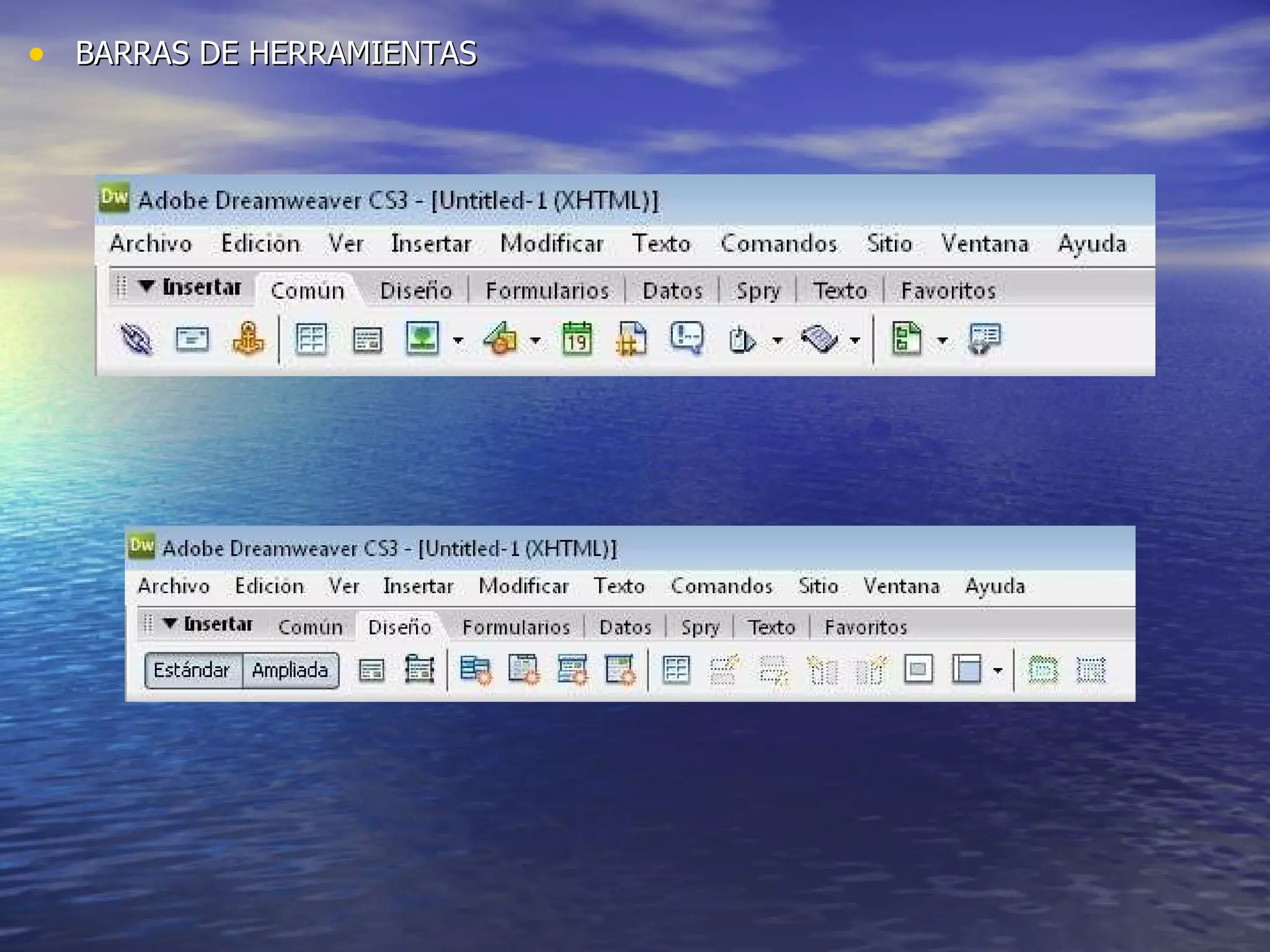Viewport: 1270px width, 952px height.
Task: Open the Templates dropdown arrow
Action: pyautogui.click(x=943, y=340)
